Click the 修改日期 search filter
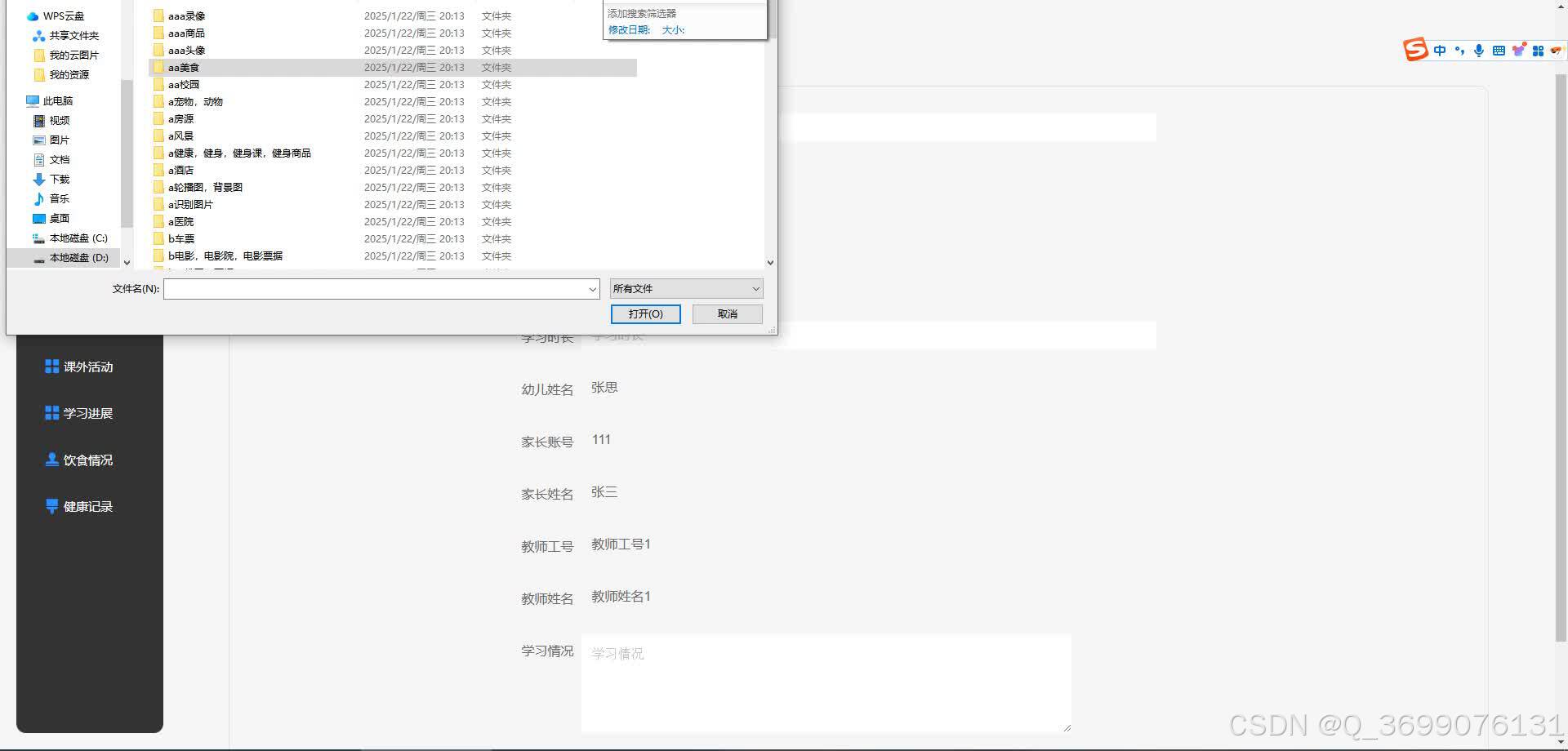The image size is (1568, 751). 629,30
